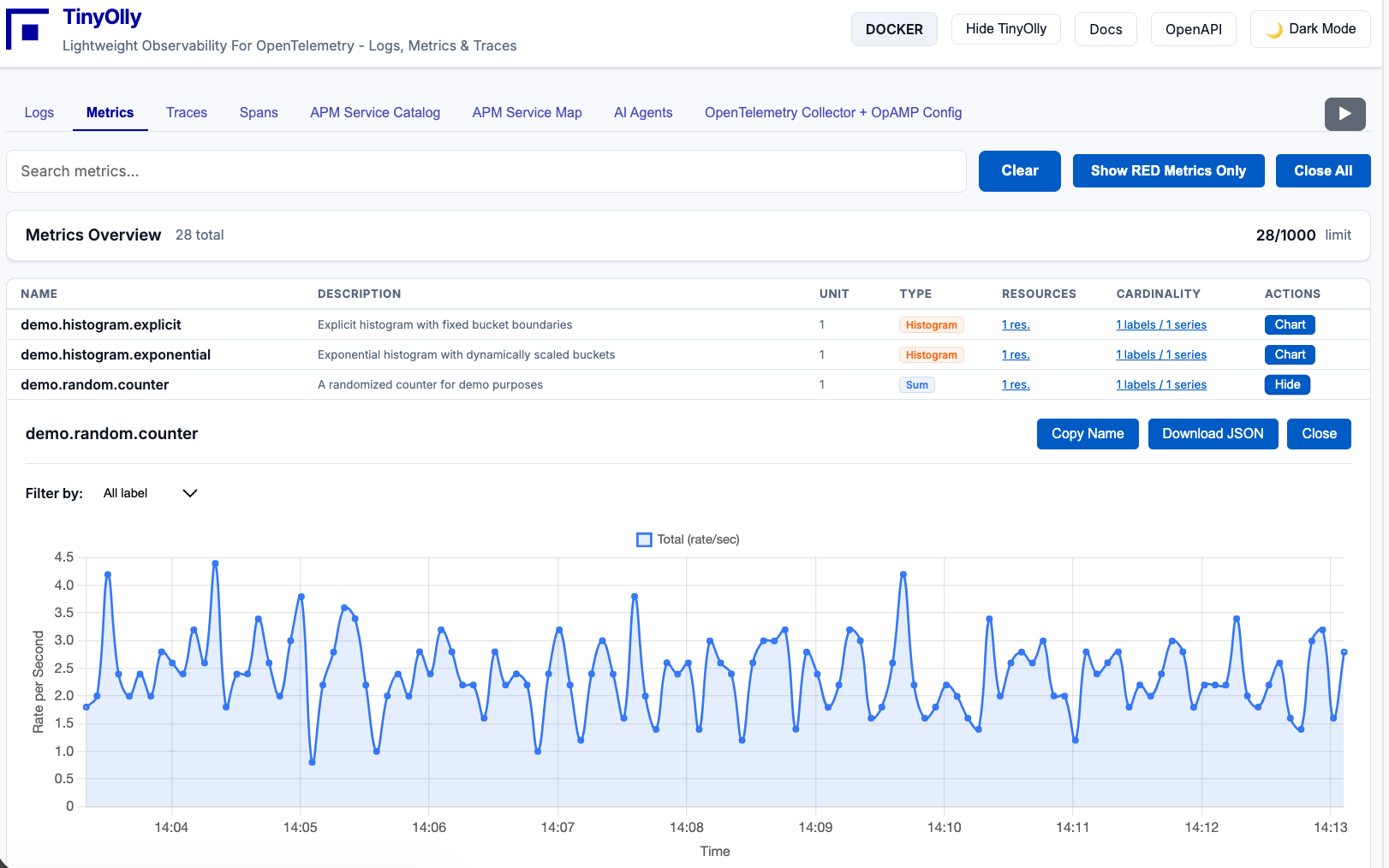Hide the demo.random.counter metric
This screenshot has height=868, width=1389.
pos(1287,384)
